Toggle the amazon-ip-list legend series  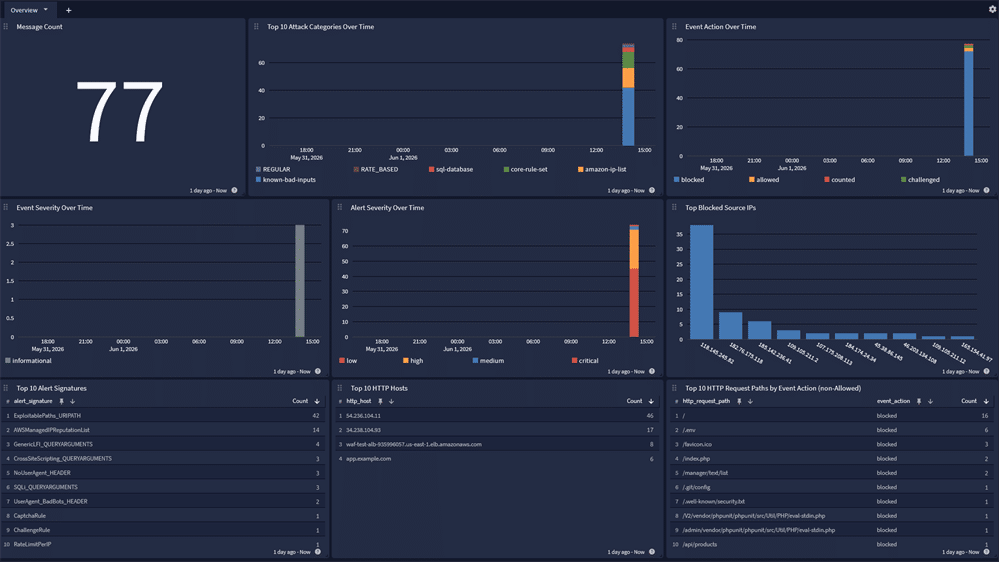(x=602, y=169)
